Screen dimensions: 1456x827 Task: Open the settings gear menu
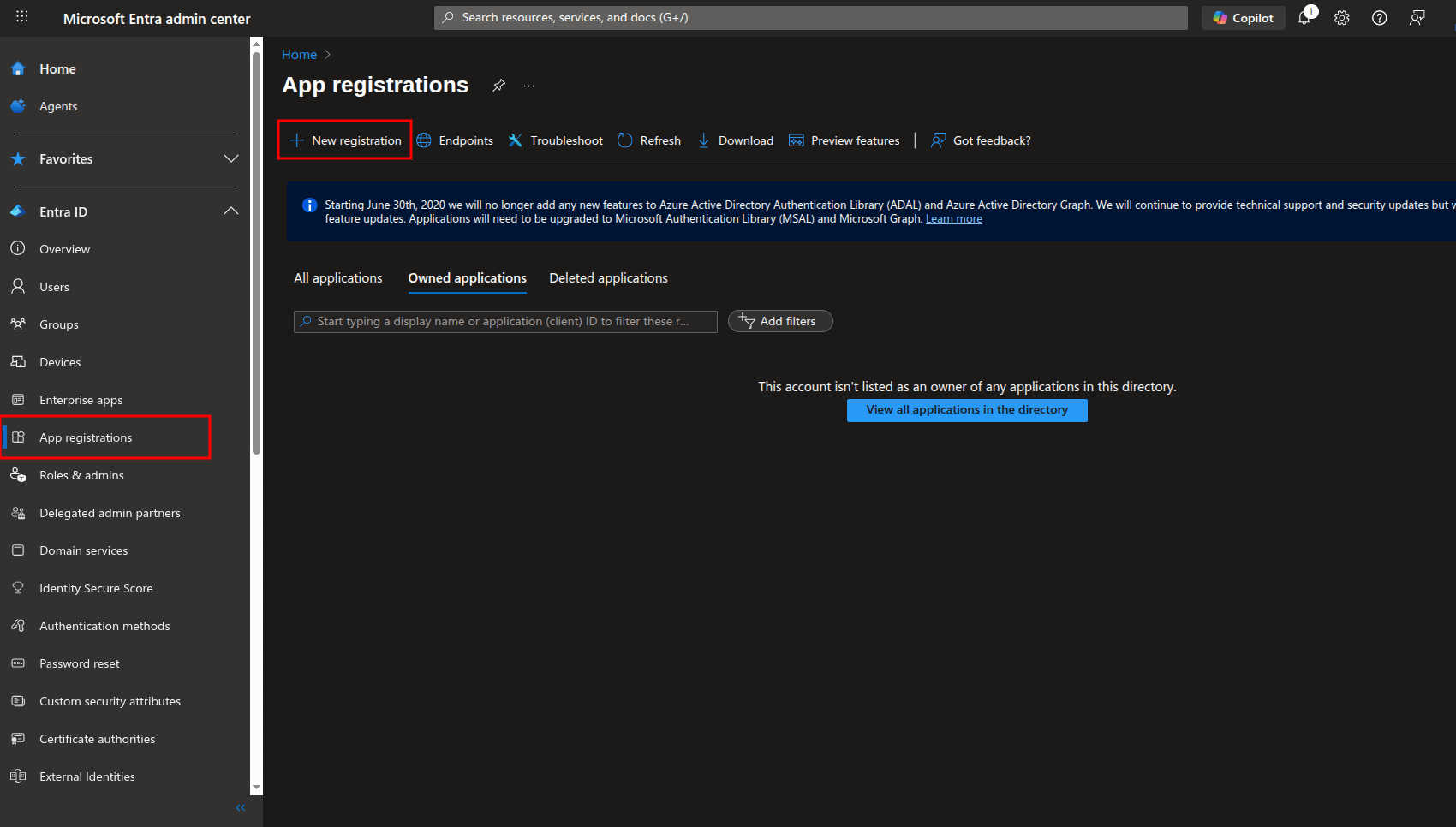[x=1342, y=17]
